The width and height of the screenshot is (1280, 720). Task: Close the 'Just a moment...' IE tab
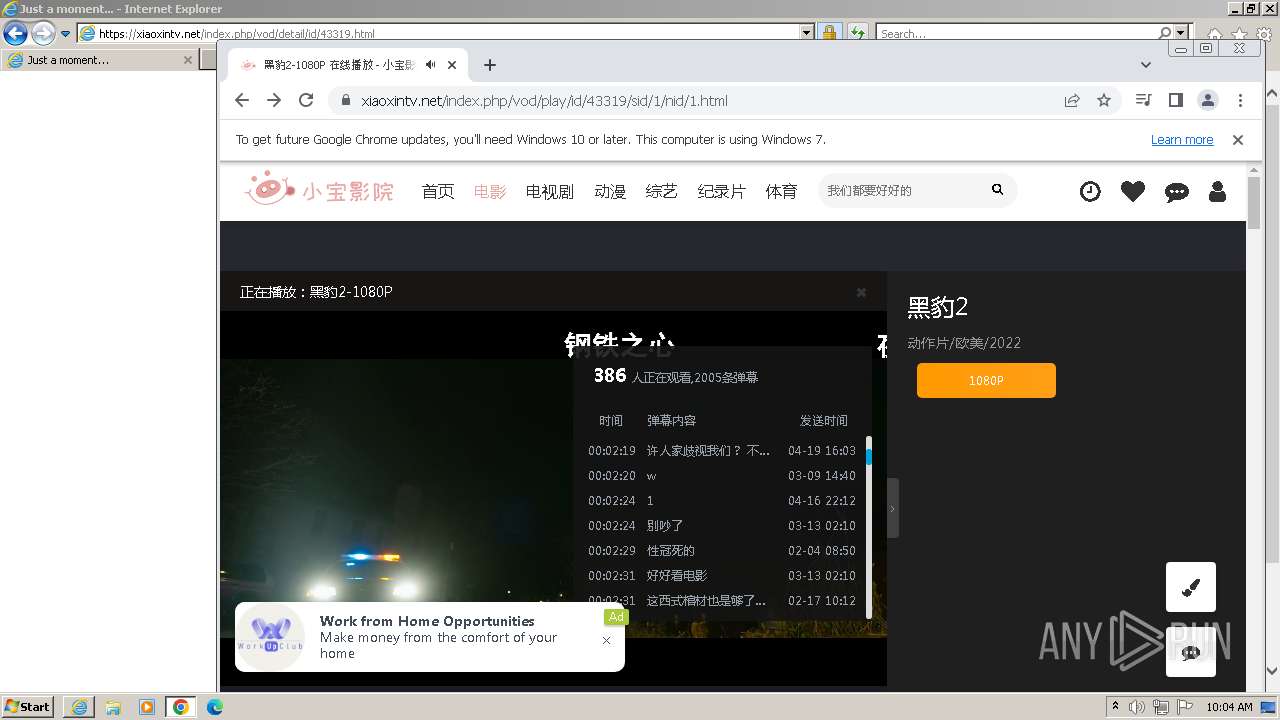pos(187,60)
